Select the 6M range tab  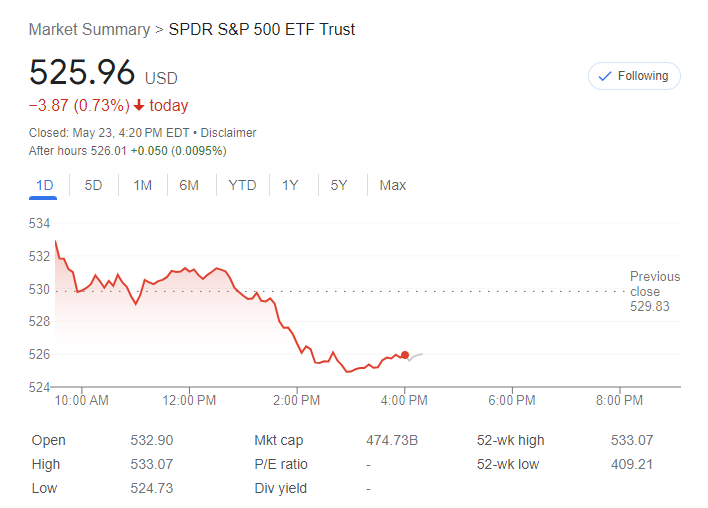coord(189,185)
